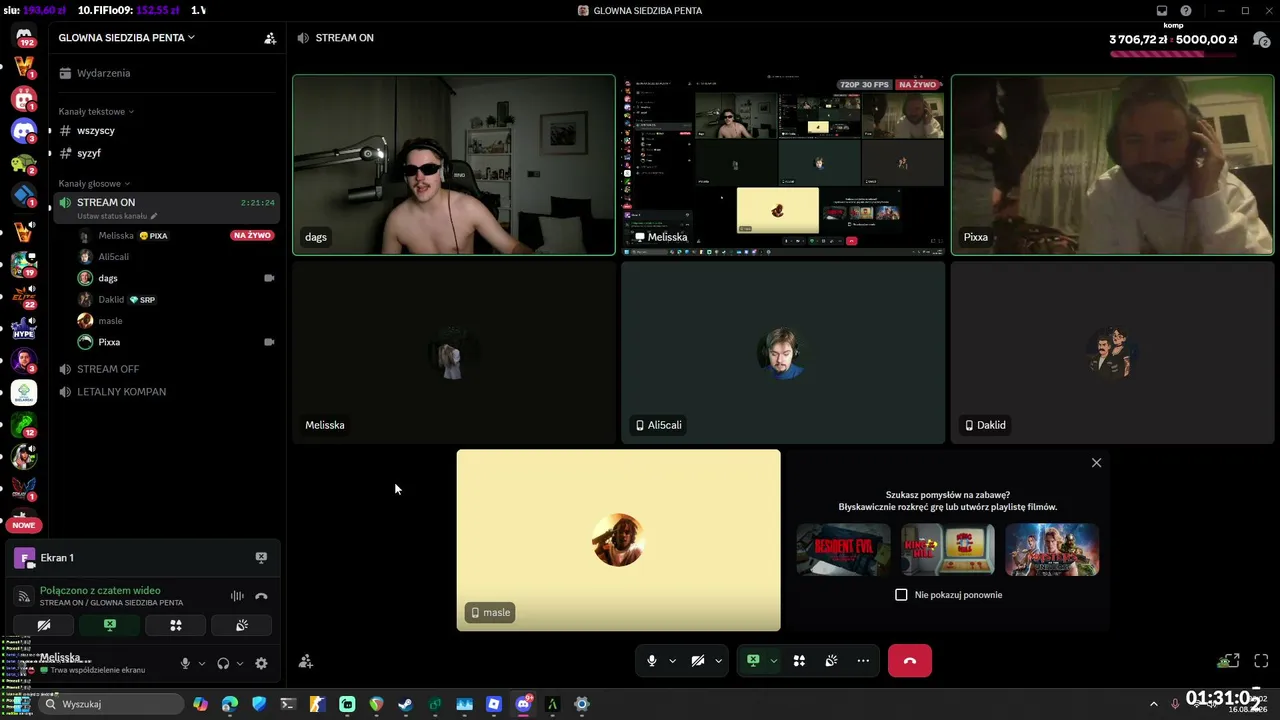The width and height of the screenshot is (1280, 720).
Task: Open screen share dropdown in call bar
Action: tap(773, 661)
